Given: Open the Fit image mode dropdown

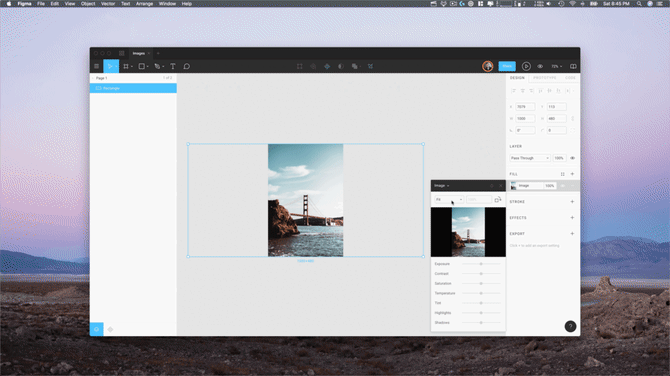Looking at the screenshot, I should coord(449,200).
